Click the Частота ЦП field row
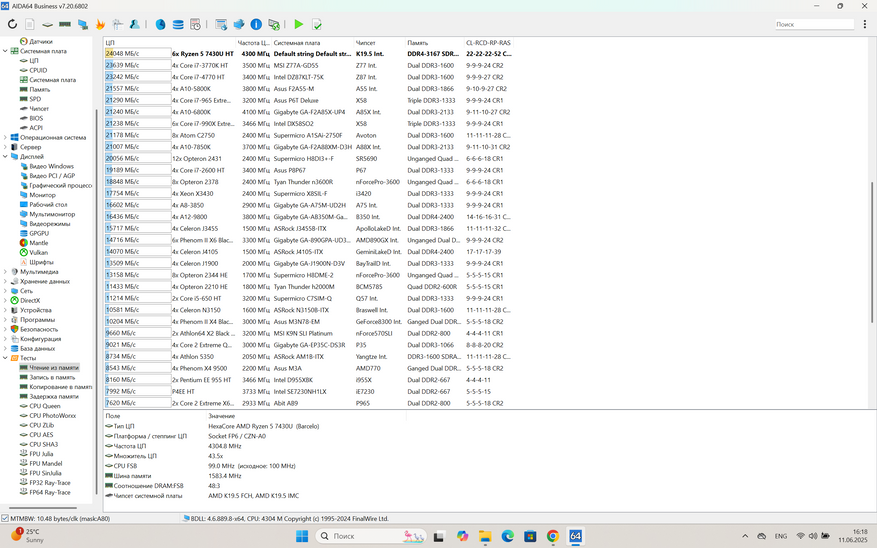 [254, 446]
